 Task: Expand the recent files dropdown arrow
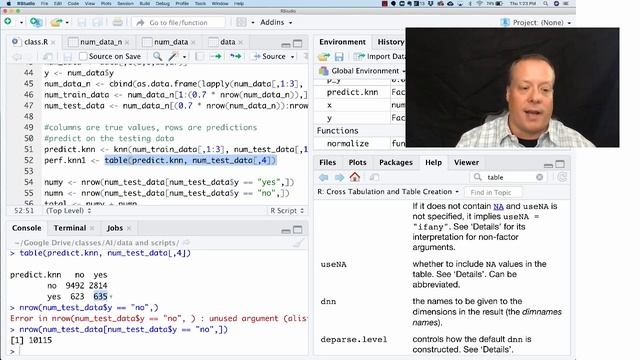coord(67,22)
